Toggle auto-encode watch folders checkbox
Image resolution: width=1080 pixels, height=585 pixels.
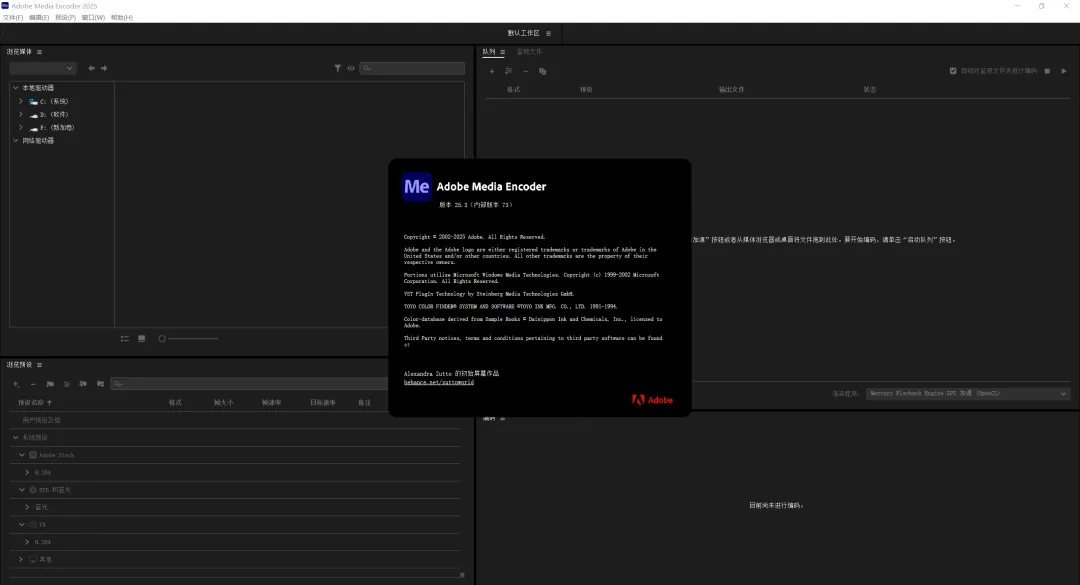953,71
